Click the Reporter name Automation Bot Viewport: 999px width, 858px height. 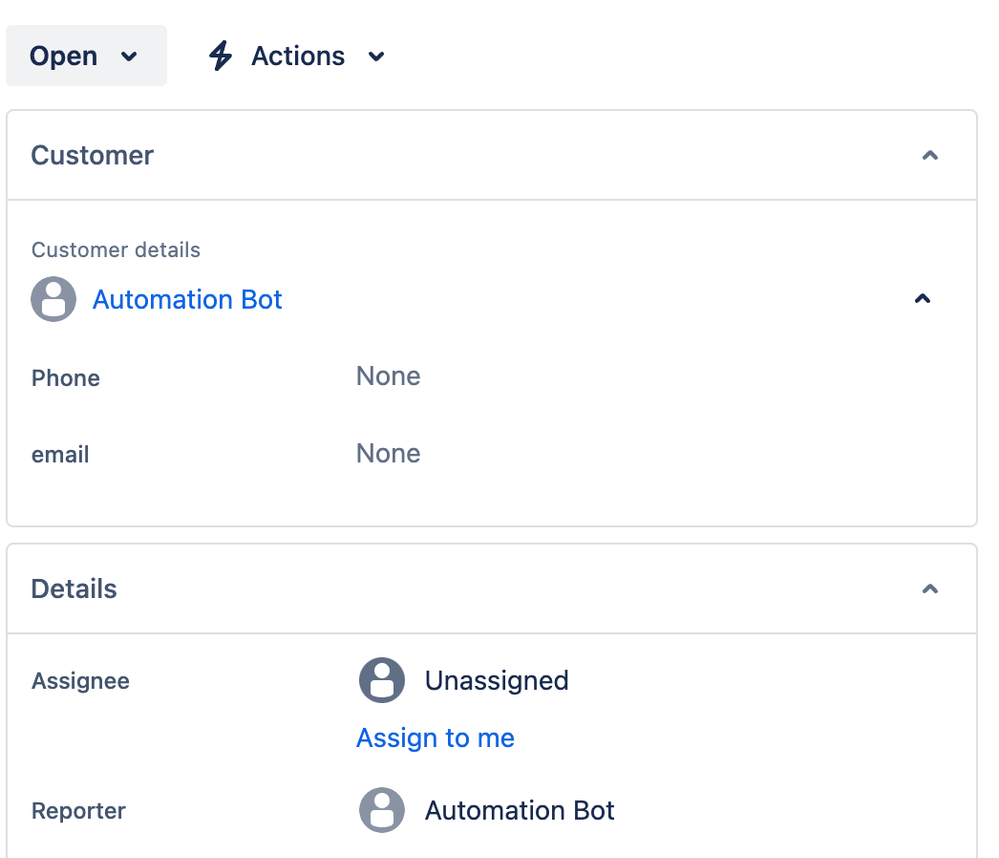[x=519, y=810]
